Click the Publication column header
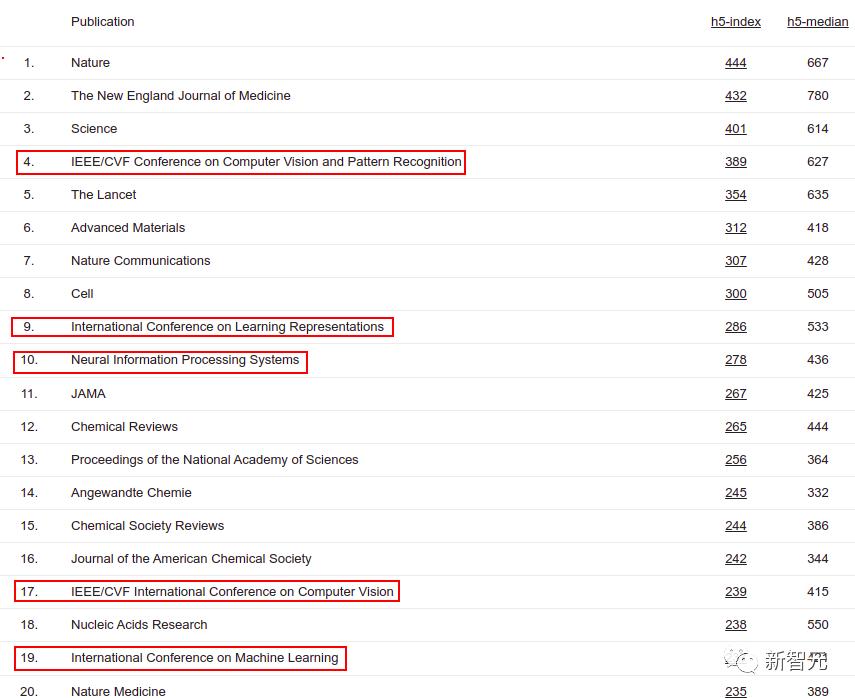Screen dimensions: 855x698 (x=102, y=22)
